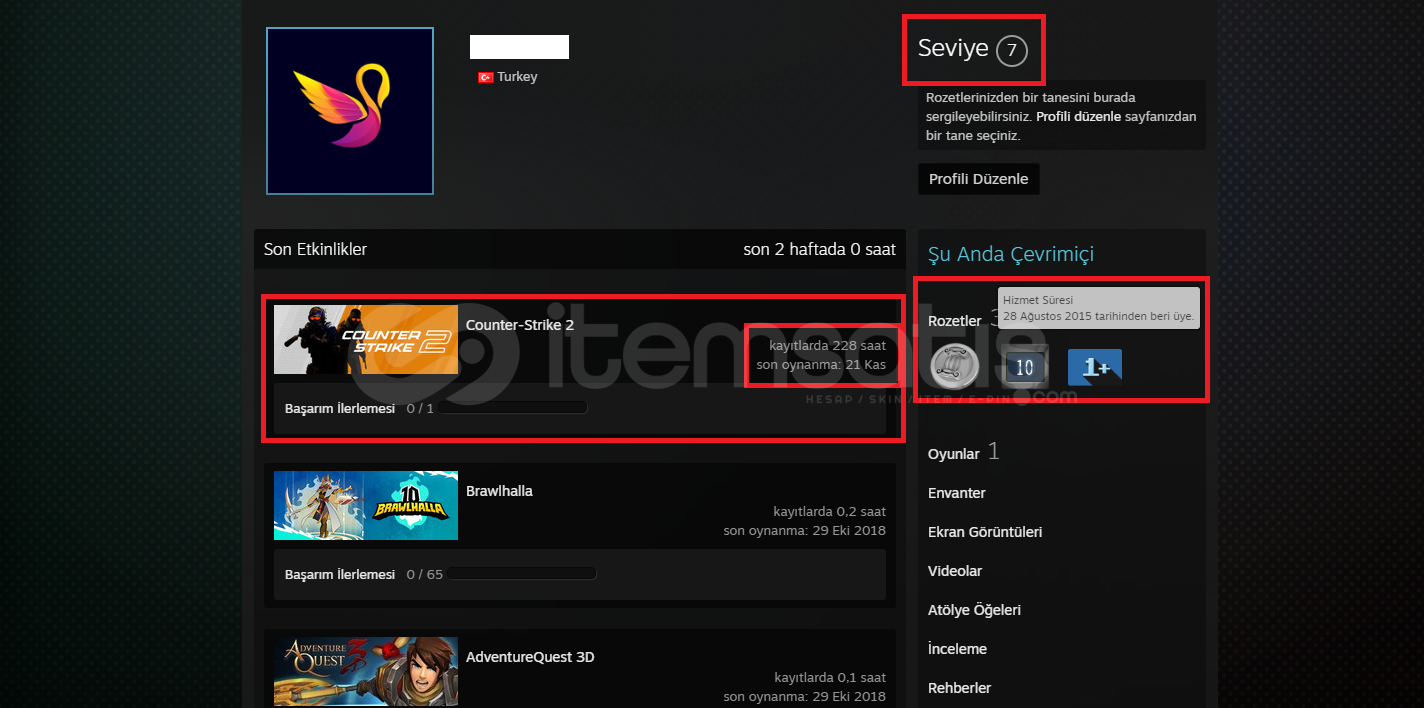Screen dimensions: 1424x708
Task: Click the Profili Düzenle button
Action: point(979,179)
